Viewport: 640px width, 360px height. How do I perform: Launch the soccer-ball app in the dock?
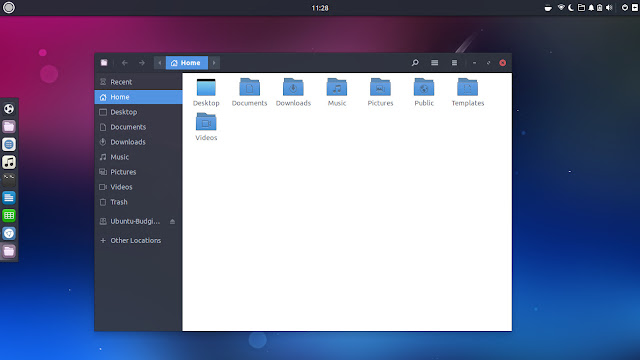pos(9,109)
